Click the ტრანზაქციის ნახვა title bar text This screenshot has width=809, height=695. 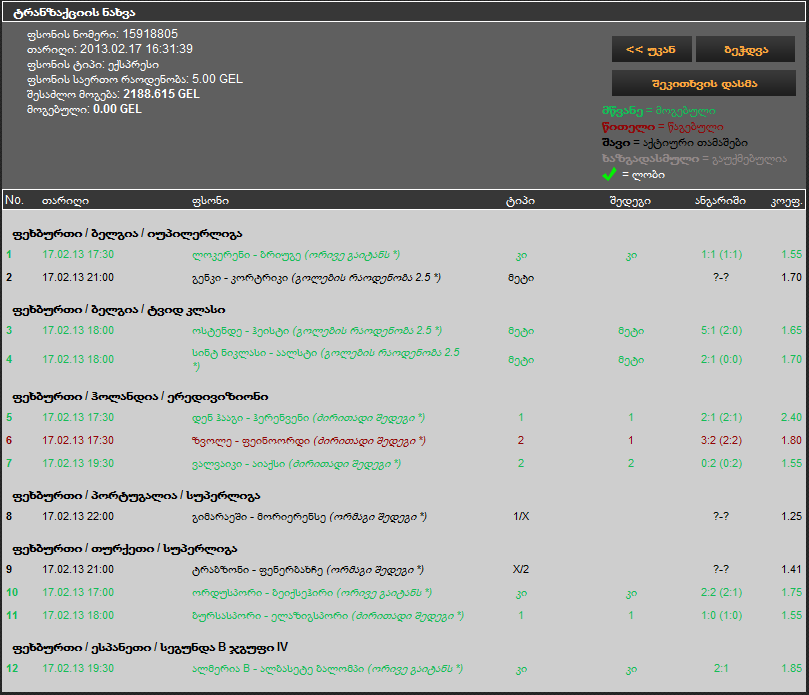[x=74, y=12]
